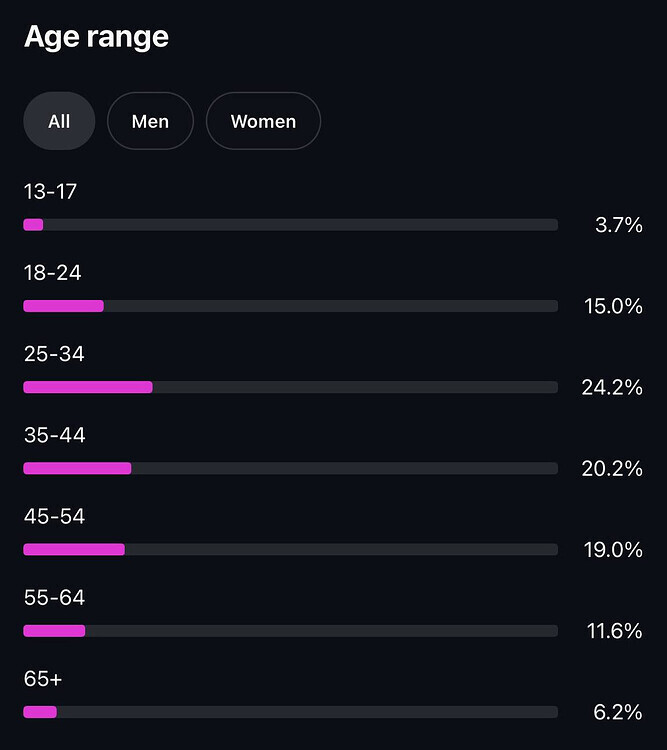Click the 25-34 age label
667x750 pixels.
tap(54, 354)
